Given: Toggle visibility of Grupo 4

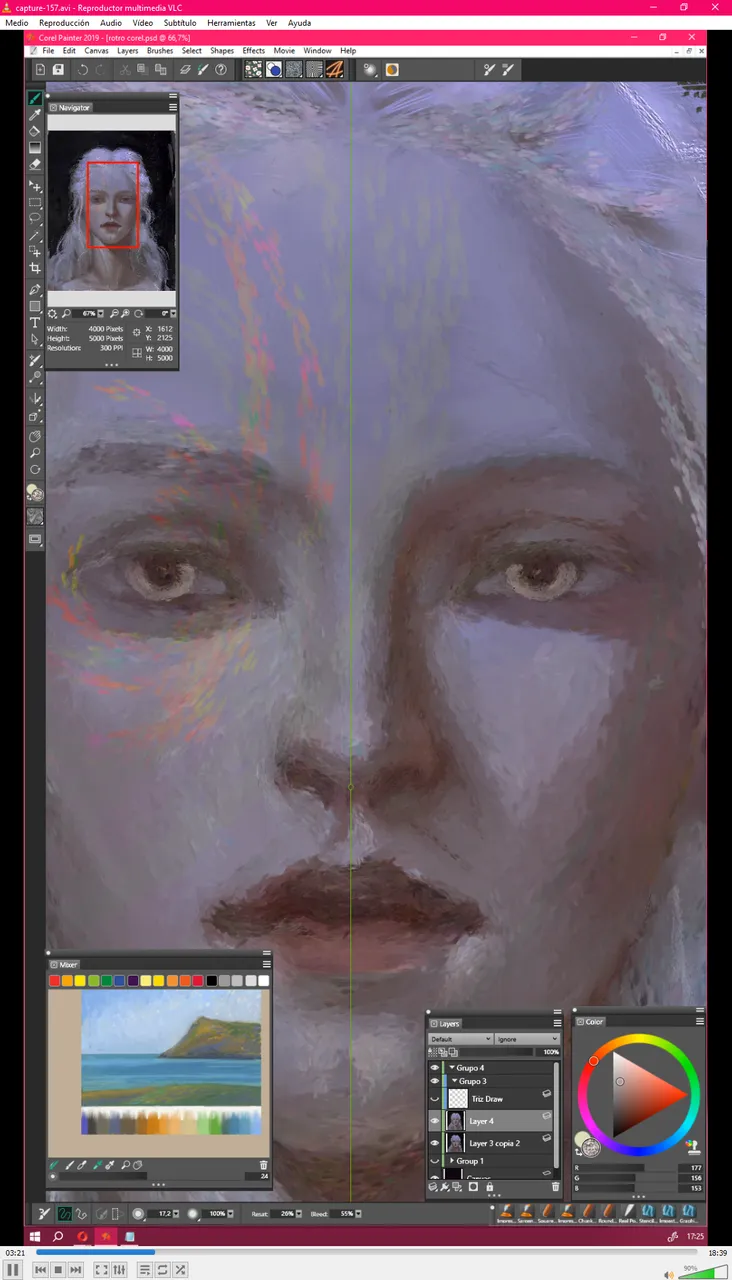Looking at the screenshot, I should [x=435, y=1068].
